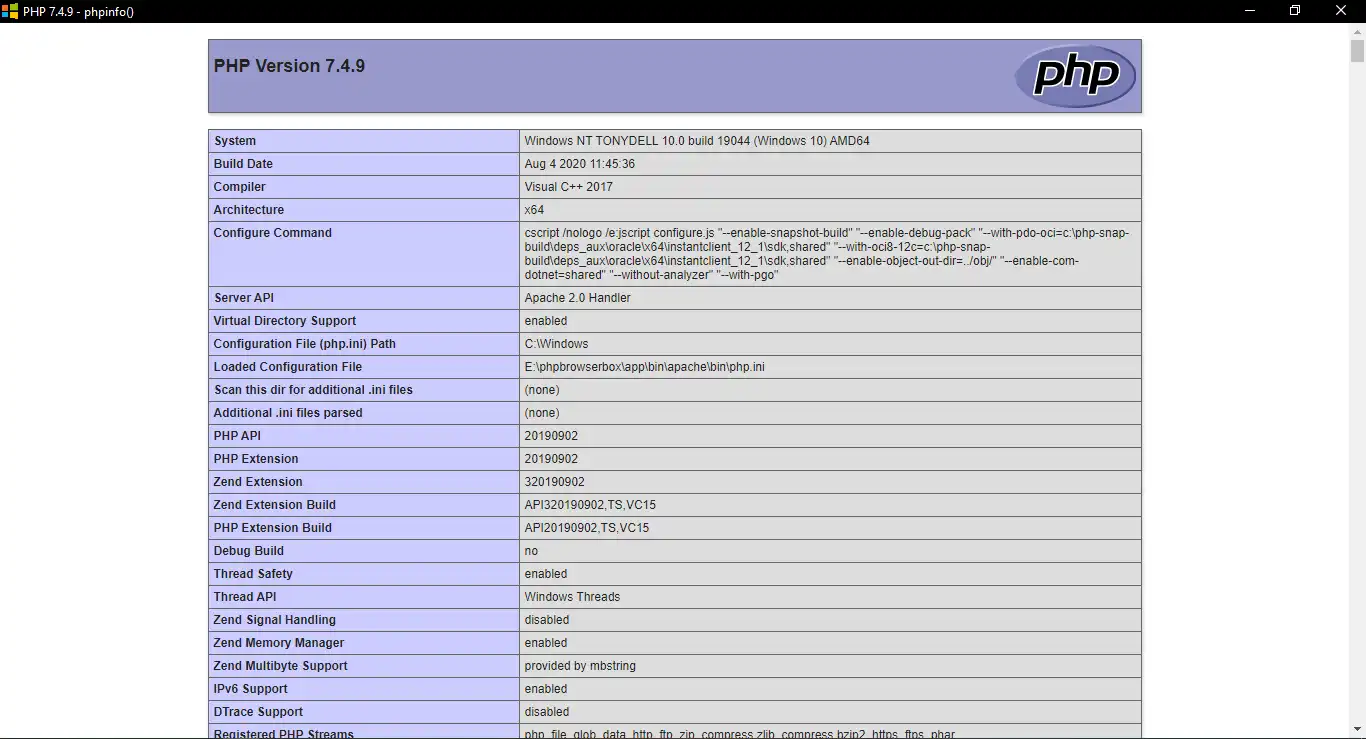Click the 'Registered PHP Streams' label
Screen dimensions: 1366x739
[x=284, y=734]
